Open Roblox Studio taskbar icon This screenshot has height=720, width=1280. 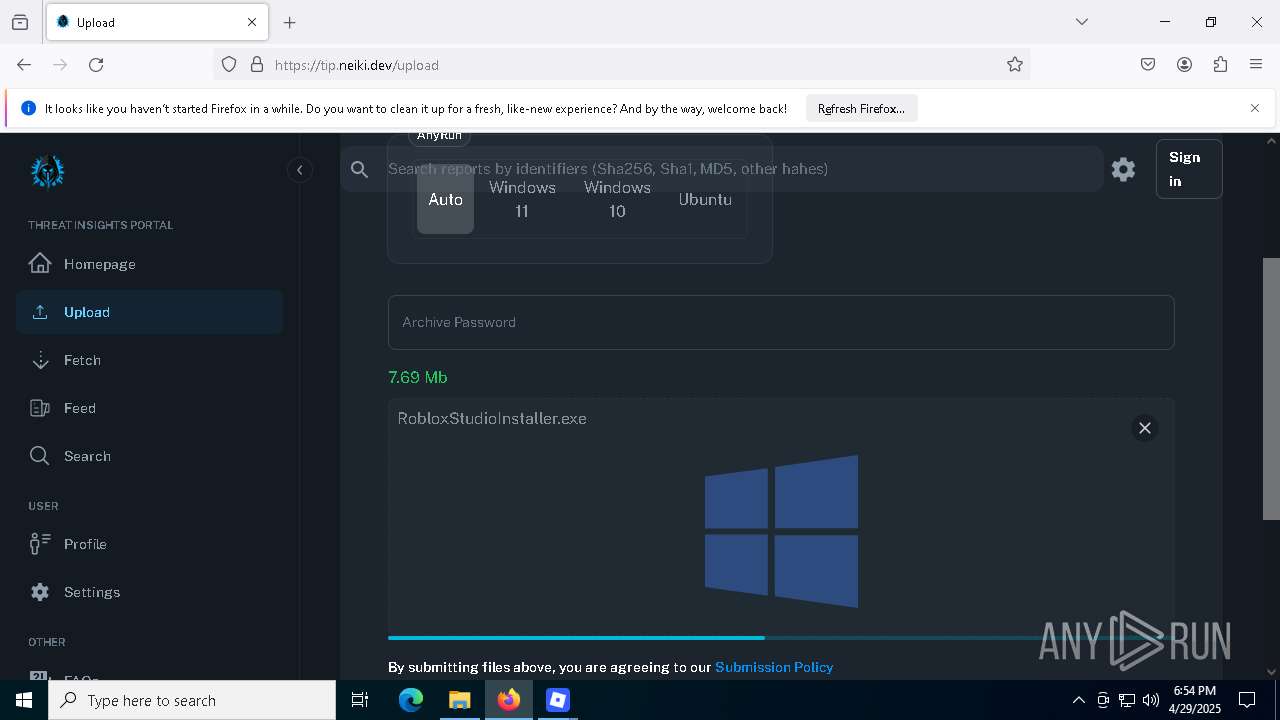[558, 700]
